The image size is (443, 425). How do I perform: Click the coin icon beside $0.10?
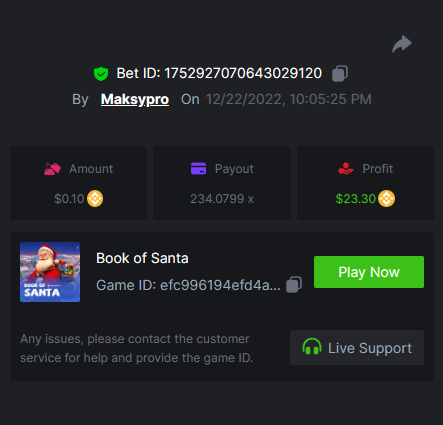[x=95, y=199]
